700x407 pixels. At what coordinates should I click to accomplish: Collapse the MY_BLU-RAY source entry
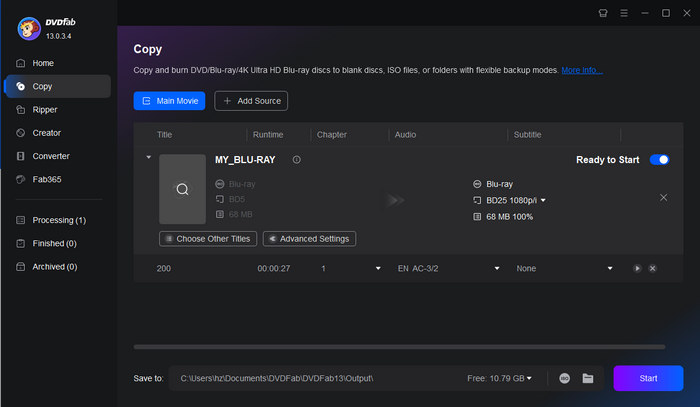149,157
